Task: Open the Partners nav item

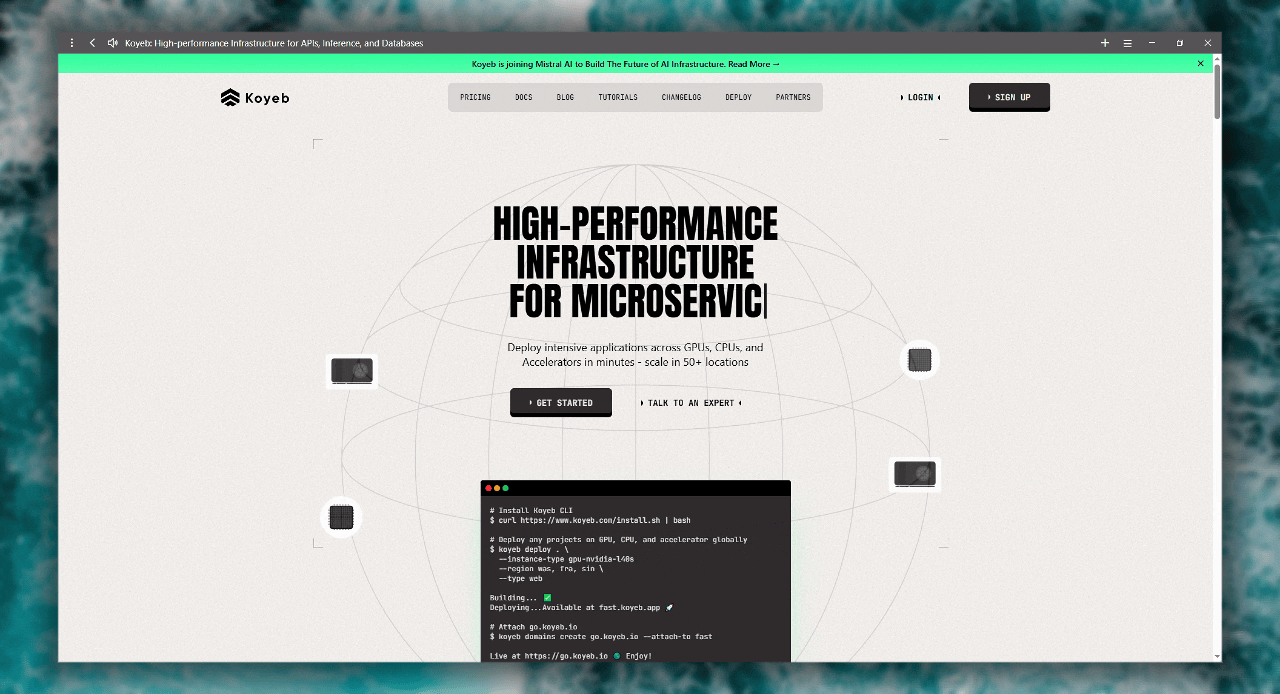Action: (x=793, y=97)
